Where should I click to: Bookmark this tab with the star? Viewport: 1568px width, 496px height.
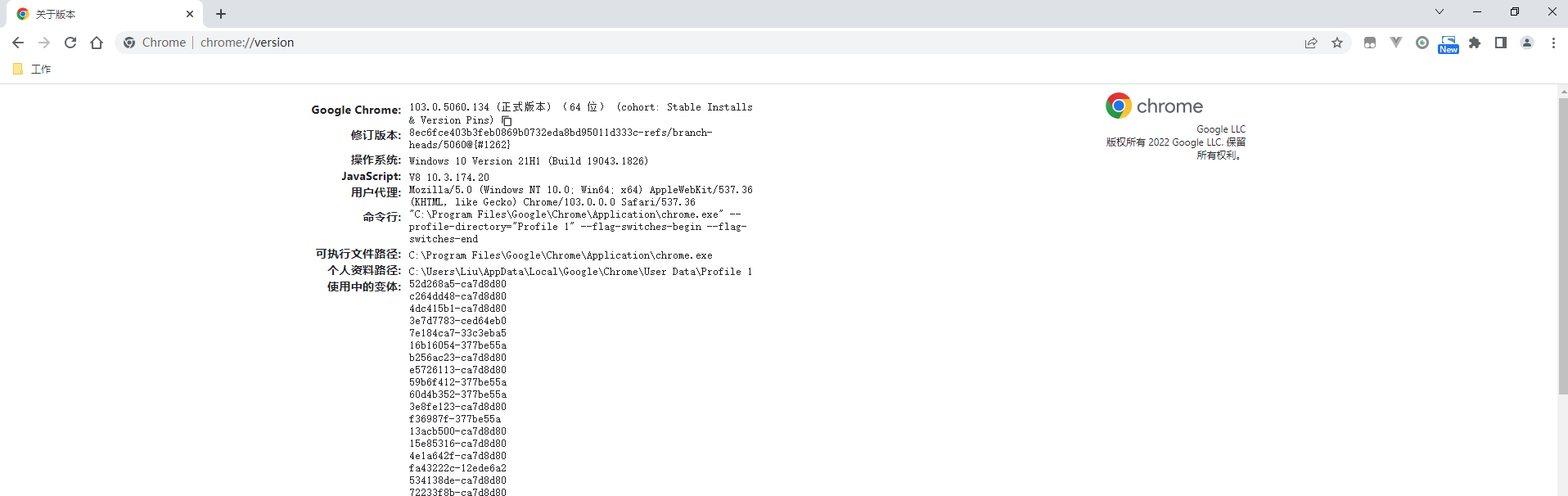coord(1337,43)
